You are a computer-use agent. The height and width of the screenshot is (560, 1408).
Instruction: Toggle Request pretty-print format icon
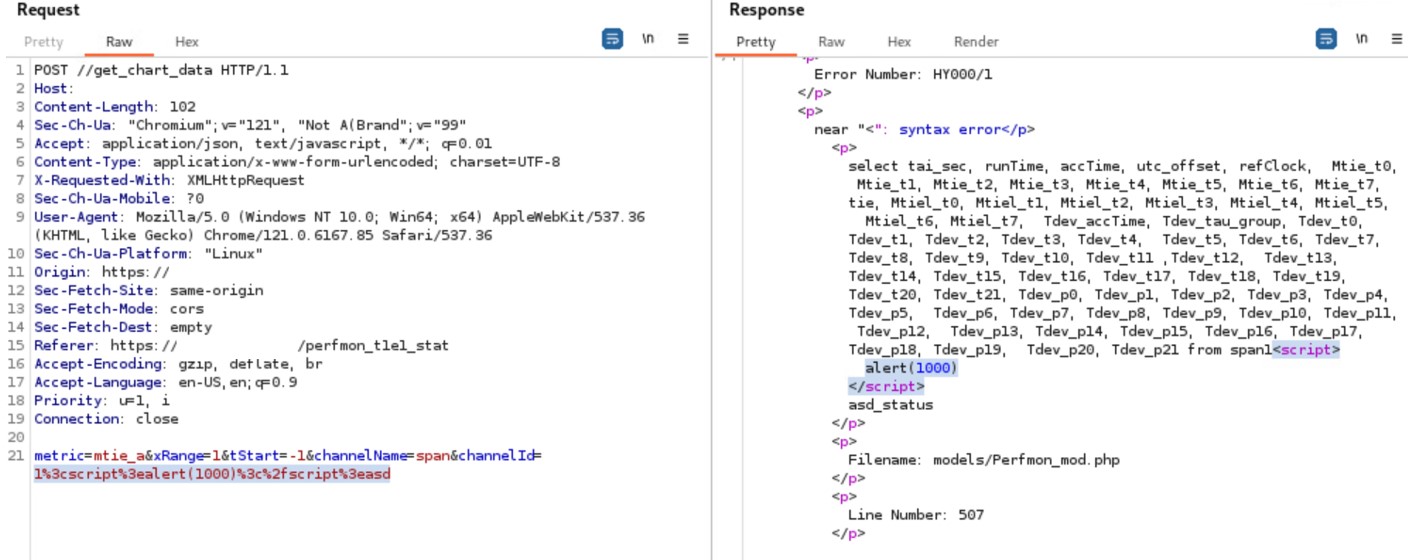612,39
